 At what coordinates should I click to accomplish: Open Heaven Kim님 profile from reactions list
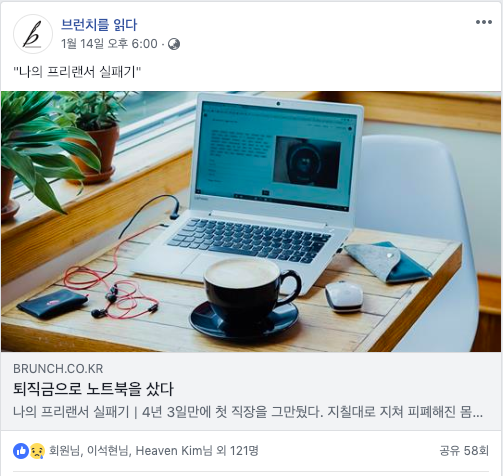point(174,451)
